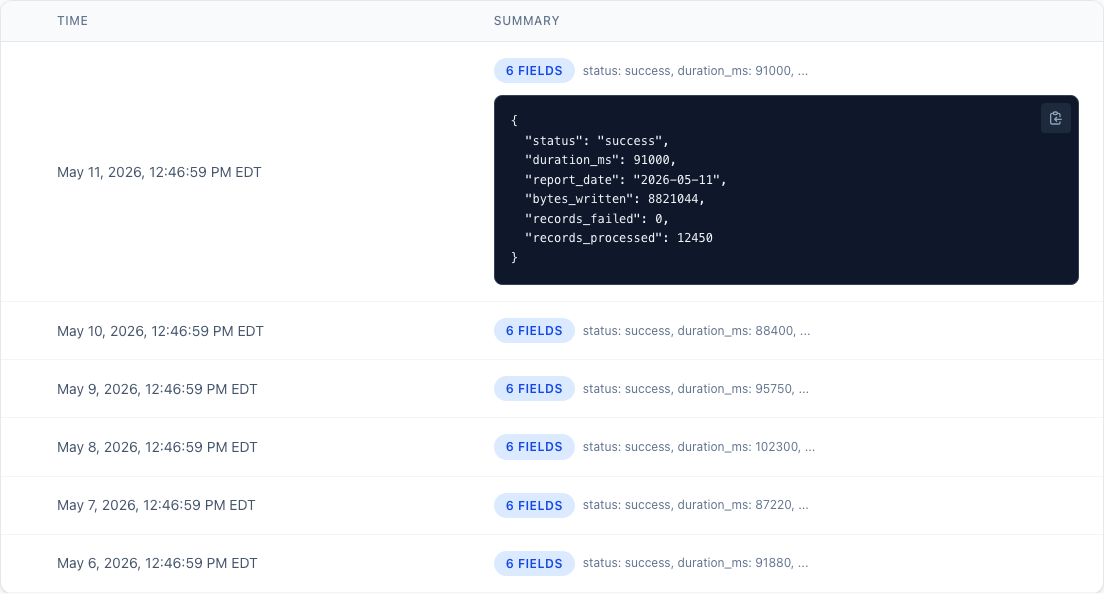Expand the 6 FIELDS badge for May 10
This screenshot has width=1104, height=594.
pos(534,331)
